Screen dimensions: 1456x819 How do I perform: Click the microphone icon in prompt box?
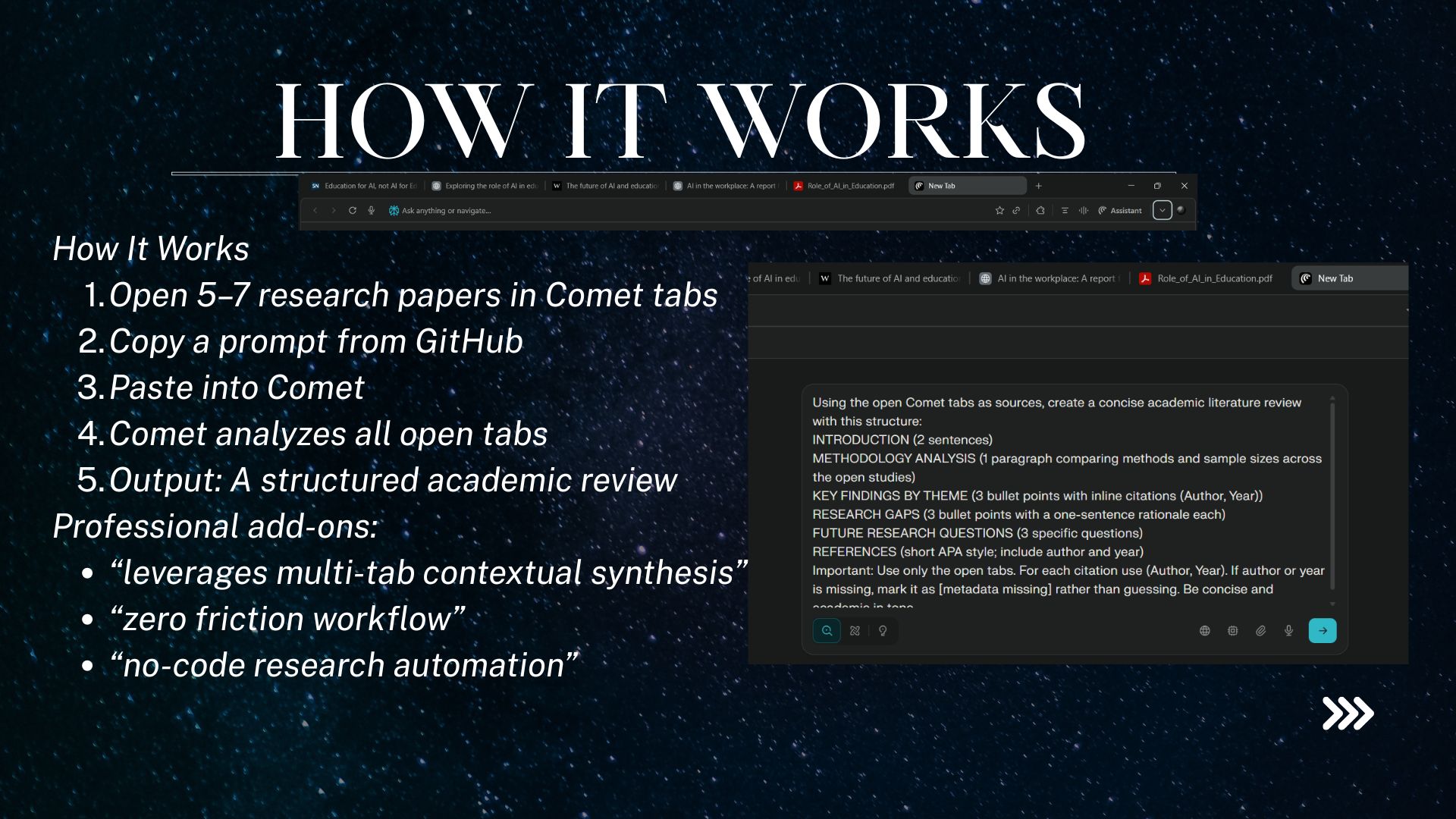click(x=1288, y=631)
